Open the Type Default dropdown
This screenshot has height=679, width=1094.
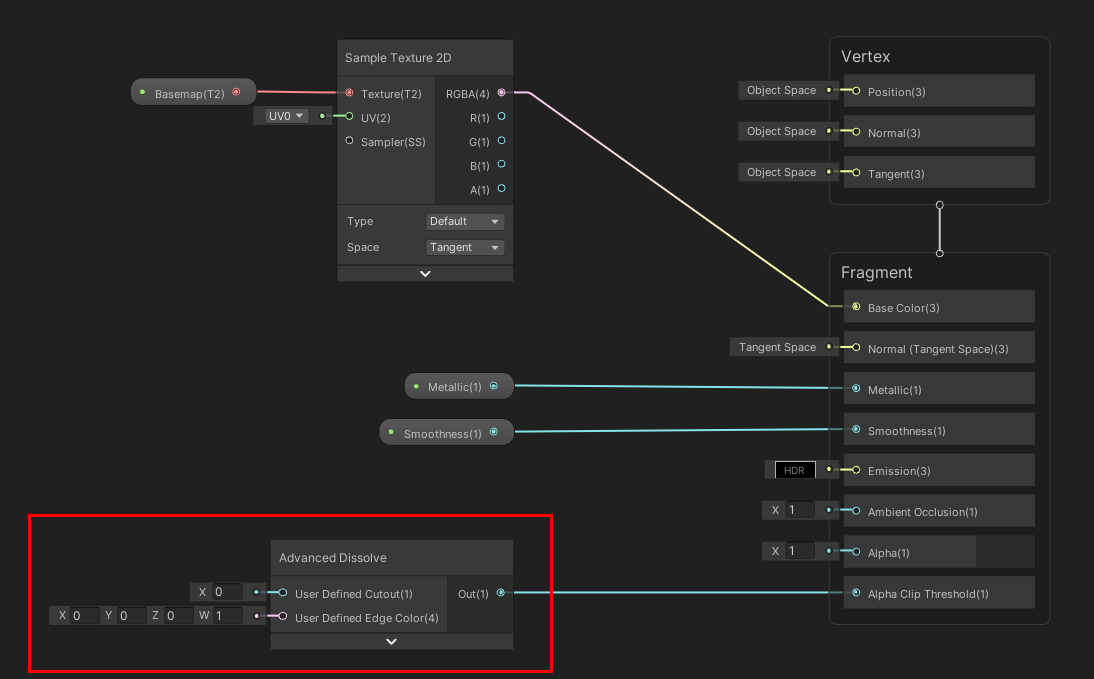click(465, 221)
